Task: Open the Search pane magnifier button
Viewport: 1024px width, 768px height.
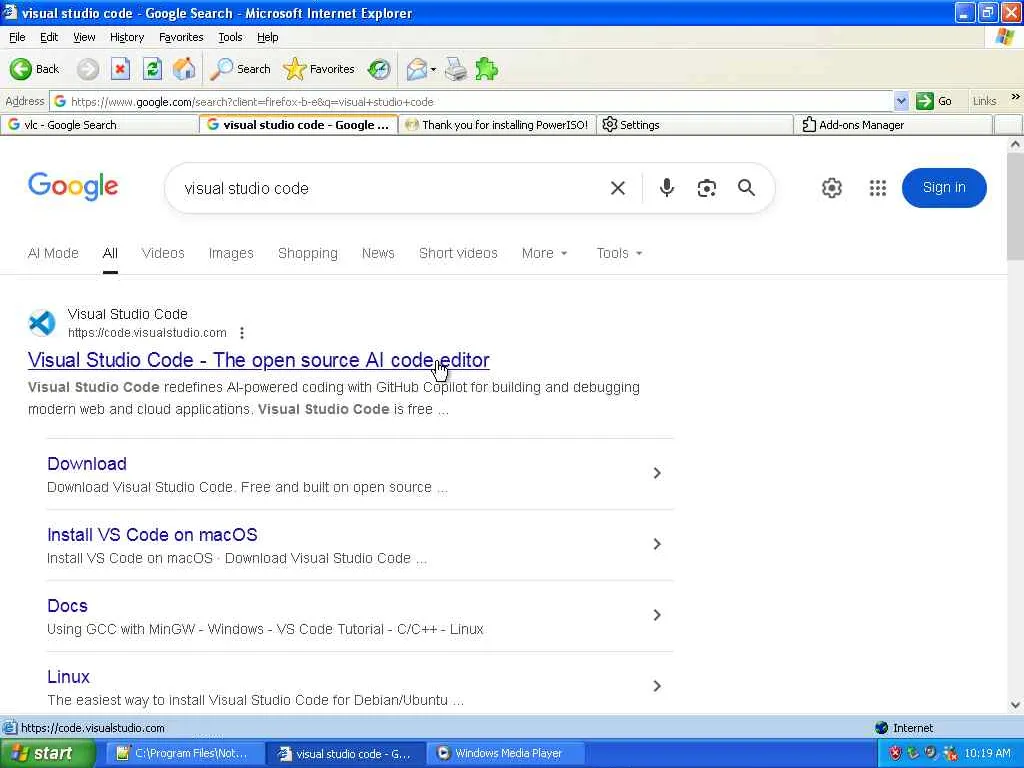Action: (240, 69)
